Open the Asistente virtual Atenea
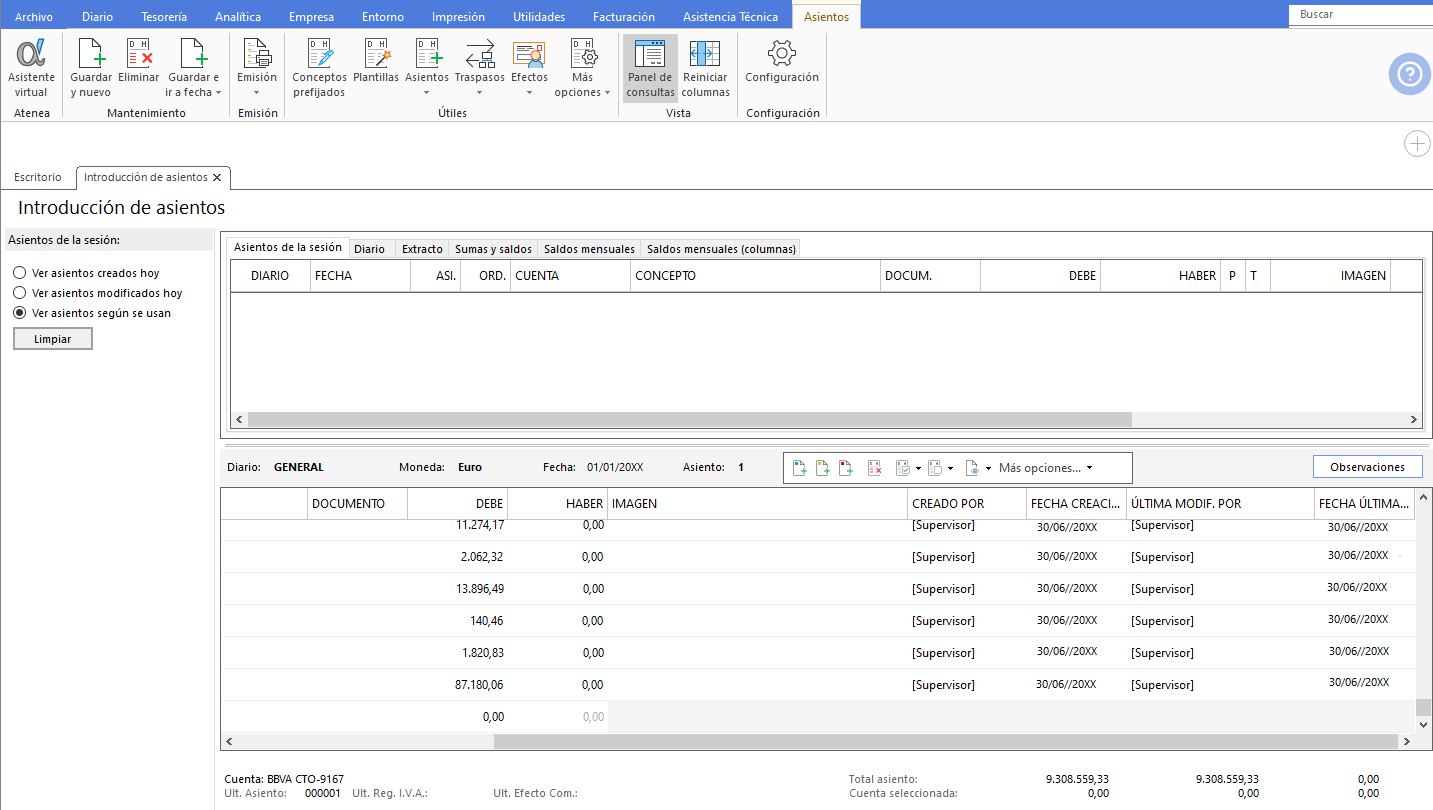This screenshot has height=810, width=1433. [31, 69]
